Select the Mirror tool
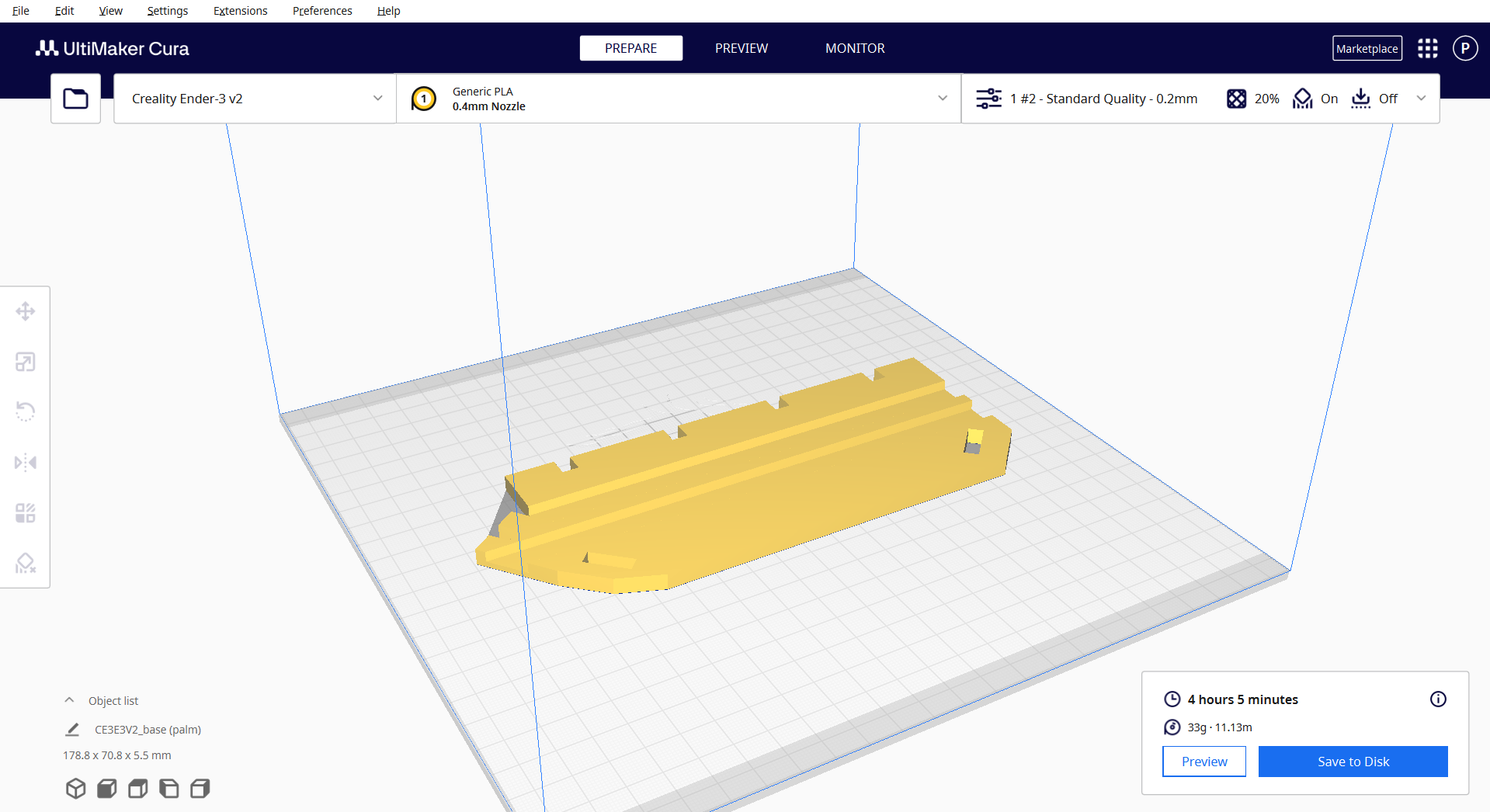This screenshot has width=1490, height=812. [x=26, y=463]
